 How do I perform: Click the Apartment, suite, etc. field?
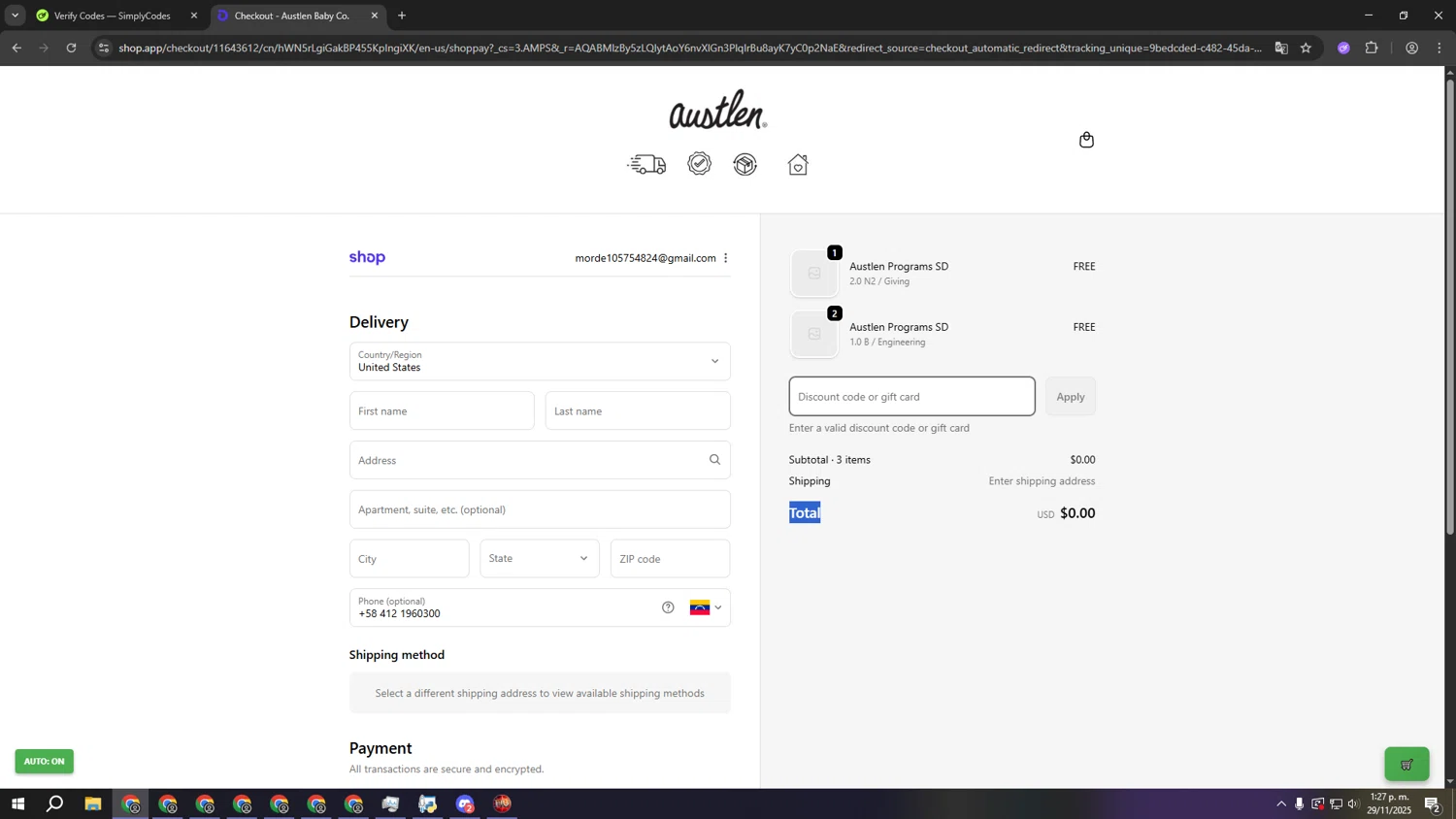point(540,509)
